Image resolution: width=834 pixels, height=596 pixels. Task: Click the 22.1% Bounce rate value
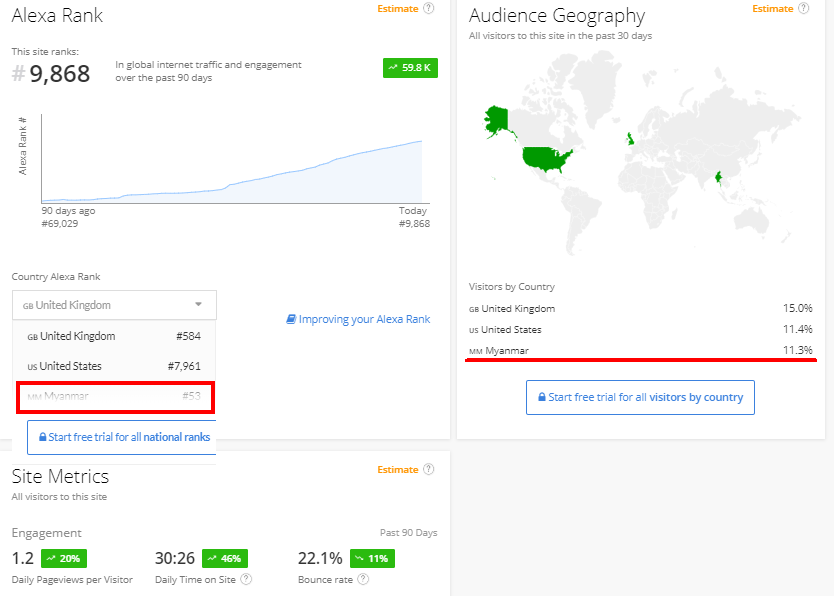pyautogui.click(x=320, y=558)
